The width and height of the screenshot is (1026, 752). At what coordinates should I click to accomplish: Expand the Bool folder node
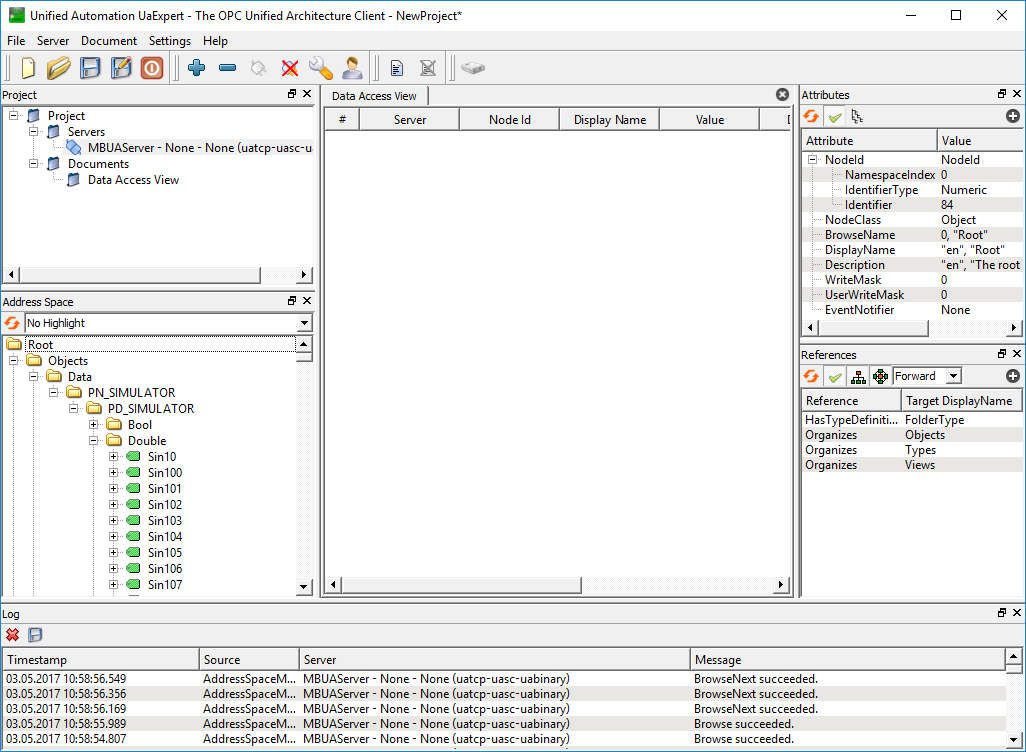[x=93, y=424]
